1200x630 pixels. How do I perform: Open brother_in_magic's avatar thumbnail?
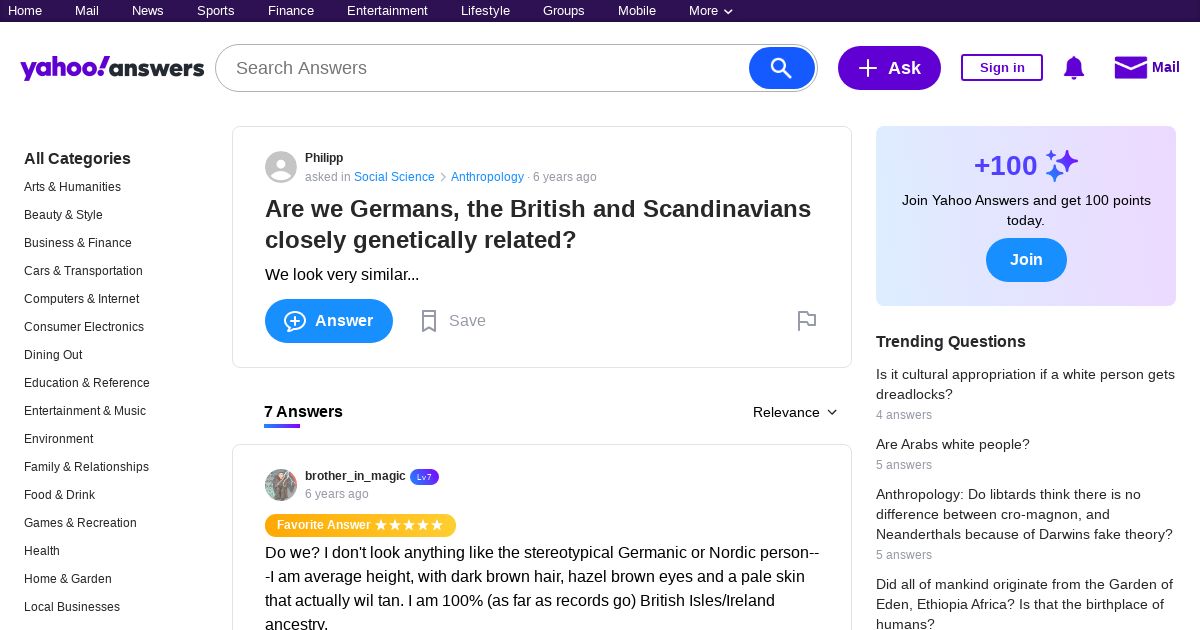click(x=281, y=485)
